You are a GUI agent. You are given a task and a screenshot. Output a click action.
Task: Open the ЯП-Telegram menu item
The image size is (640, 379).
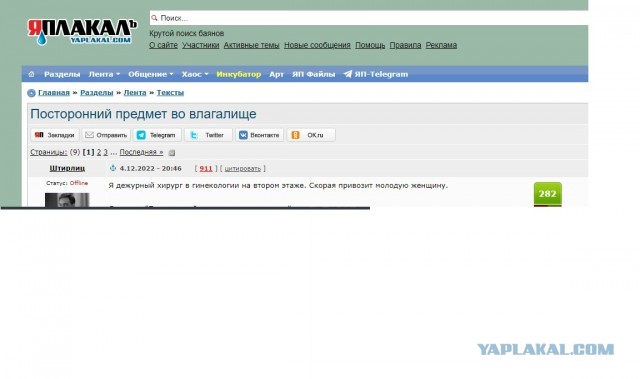coord(376,74)
